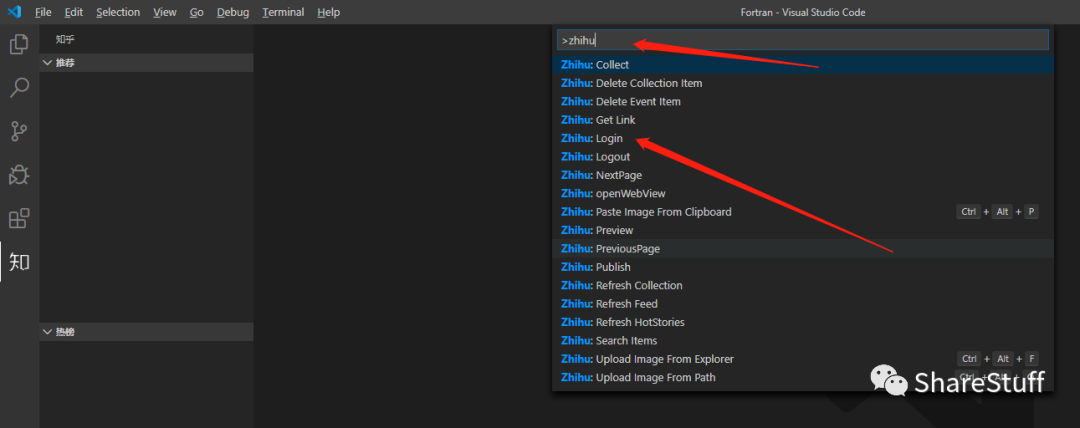1080x428 pixels.
Task: Open the Go menu
Action: [197, 12]
